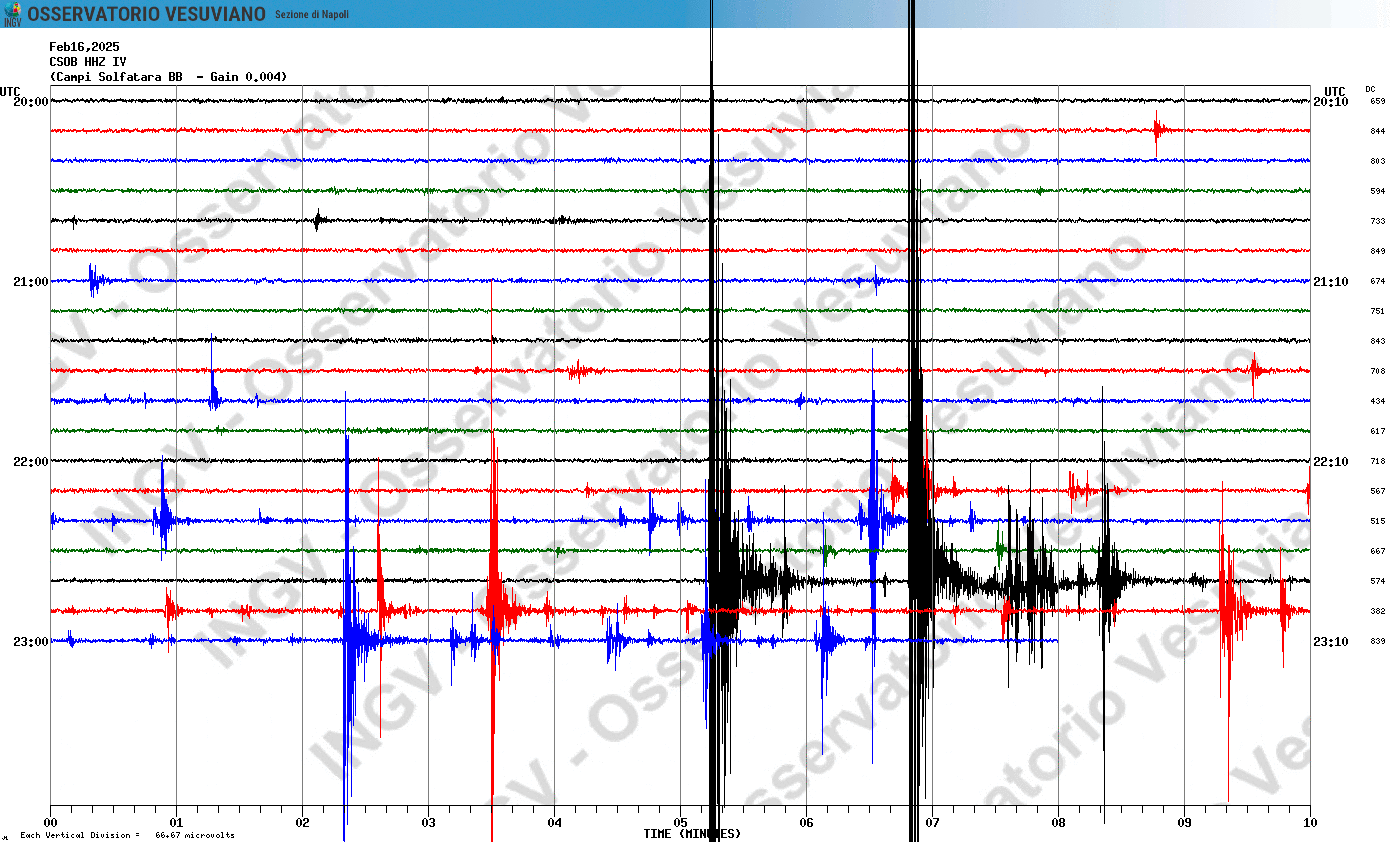The image size is (1390, 849).
Task: Select the Feb16,2025 date label
Action: [84, 47]
